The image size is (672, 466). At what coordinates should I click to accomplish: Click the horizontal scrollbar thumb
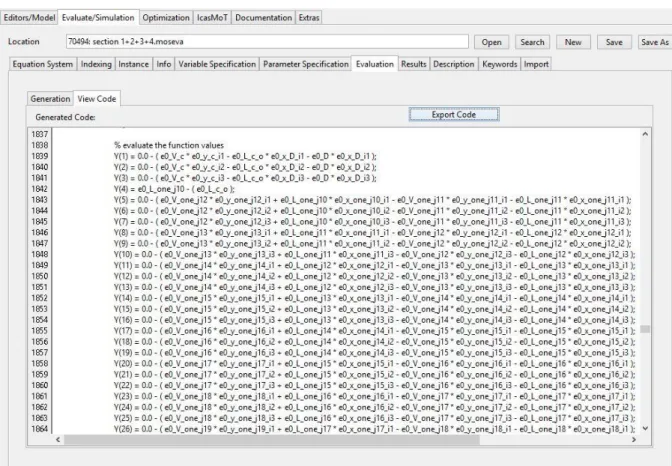[272, 439]
